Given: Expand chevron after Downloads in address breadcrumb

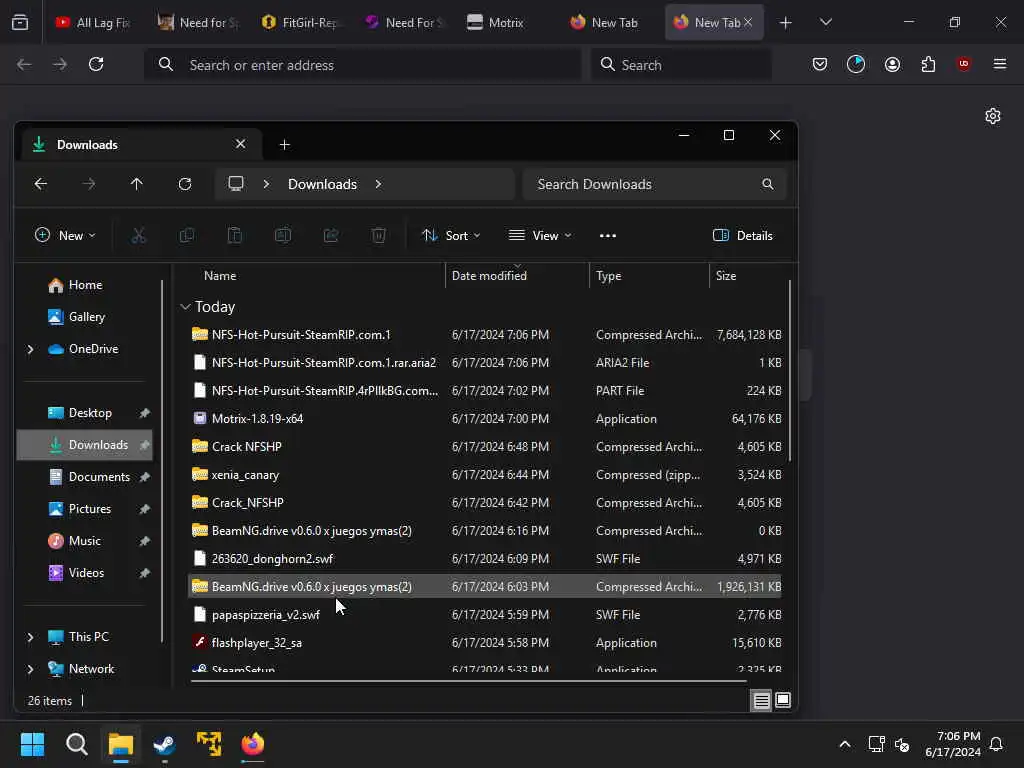Looking at the screenshot, I should (378, 184).
